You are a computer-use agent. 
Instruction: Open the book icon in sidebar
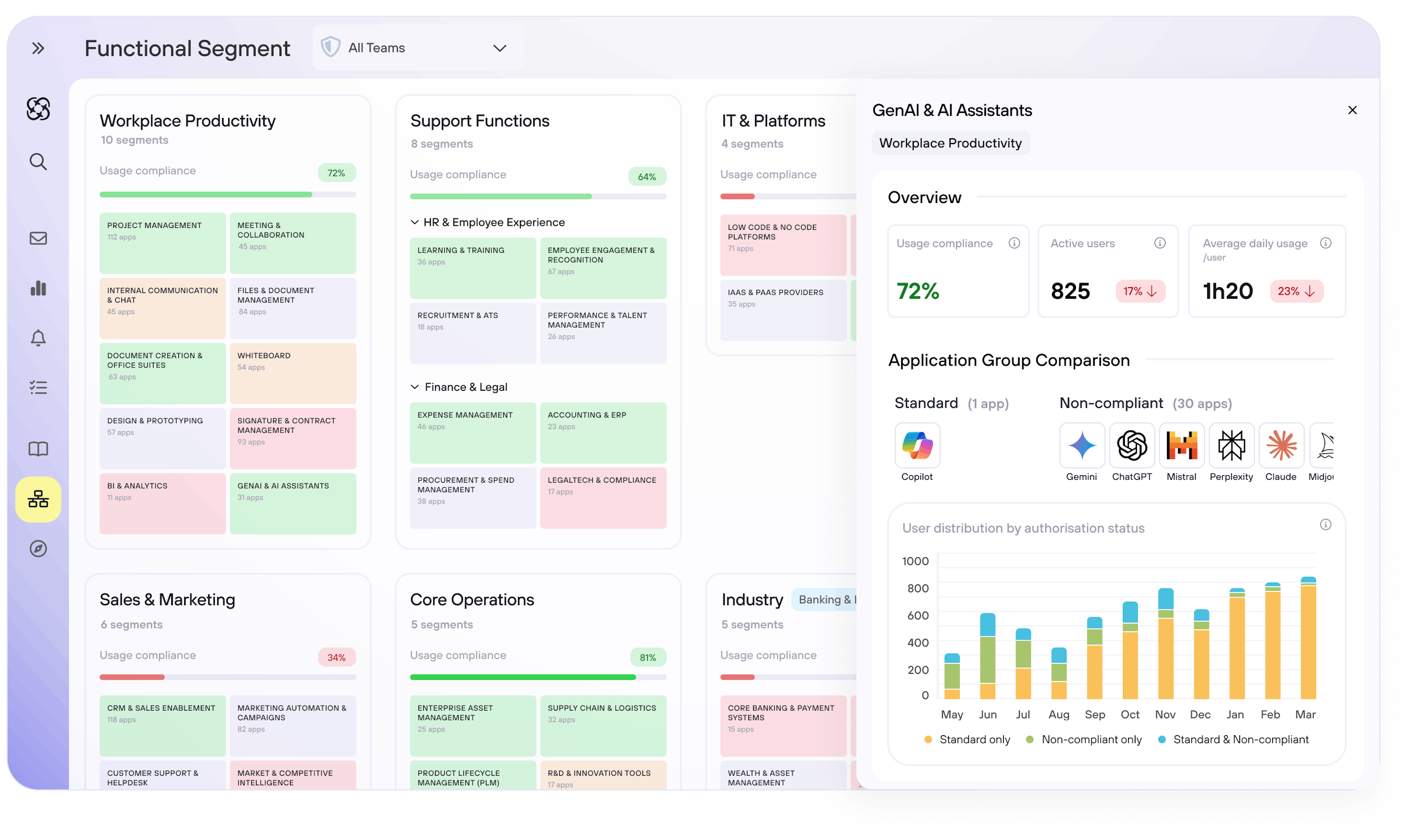click(38, 449)
